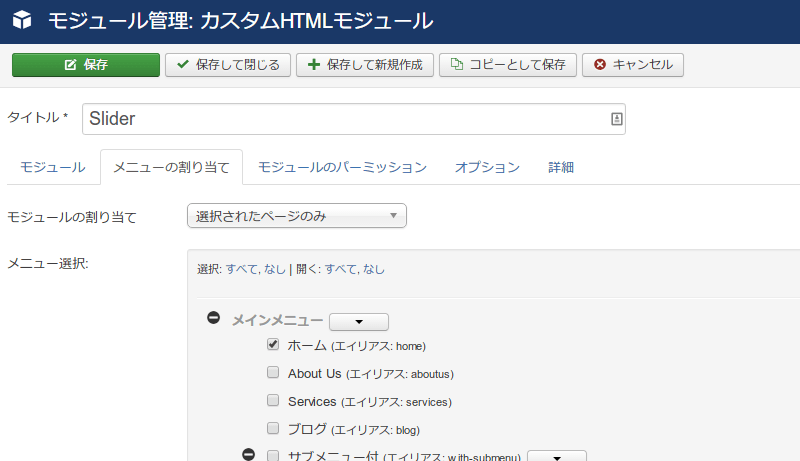Check the サブメニュー付 checkbox

point(273,455)
